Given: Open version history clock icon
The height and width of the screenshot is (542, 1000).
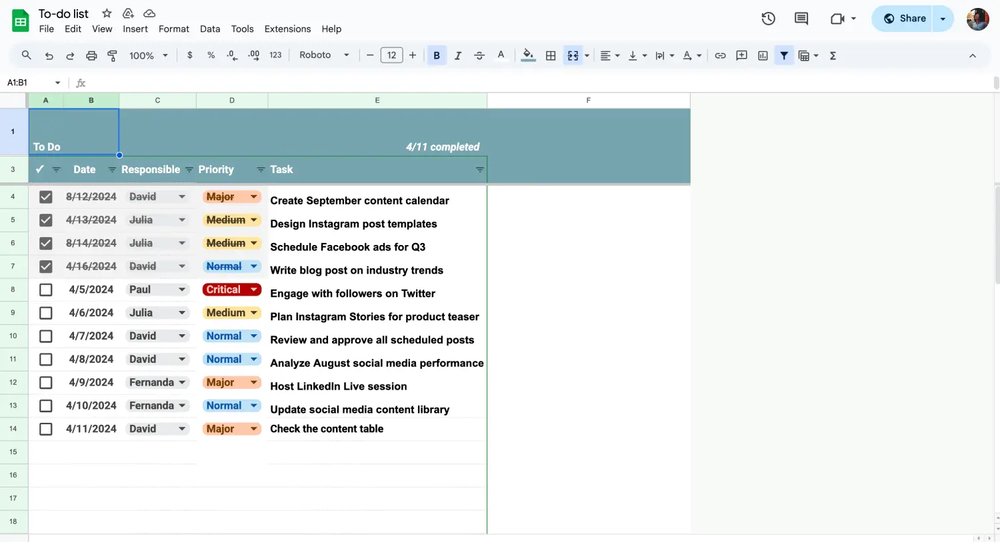Looking at the screenshot, I should 768,18.
